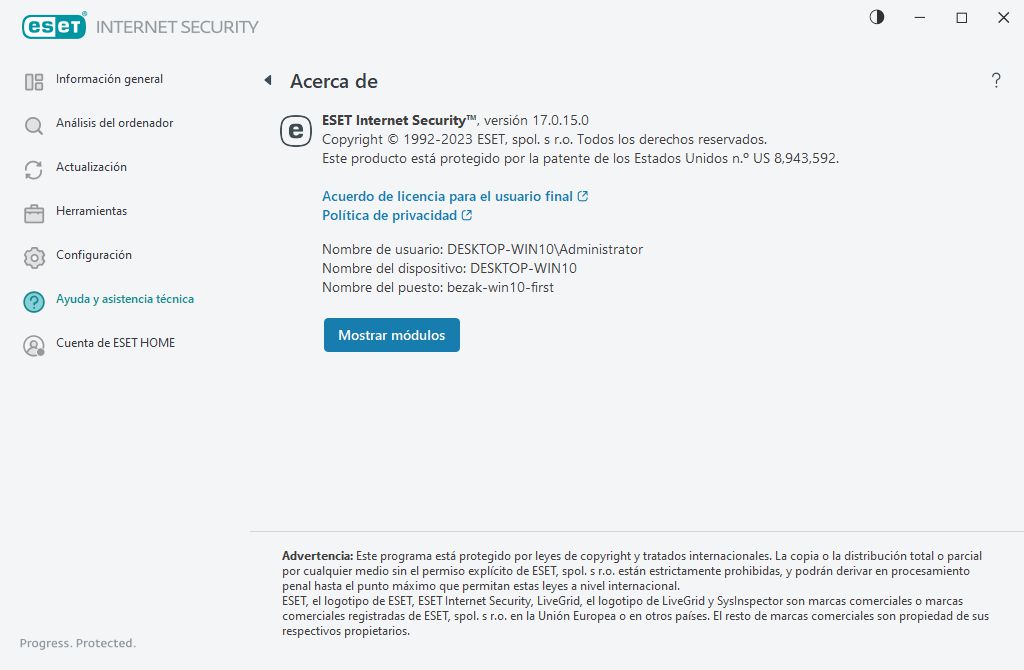Click the Actualización refresh icon
Viewport: 1024px width, 670px height.
[x=34, y=170]
